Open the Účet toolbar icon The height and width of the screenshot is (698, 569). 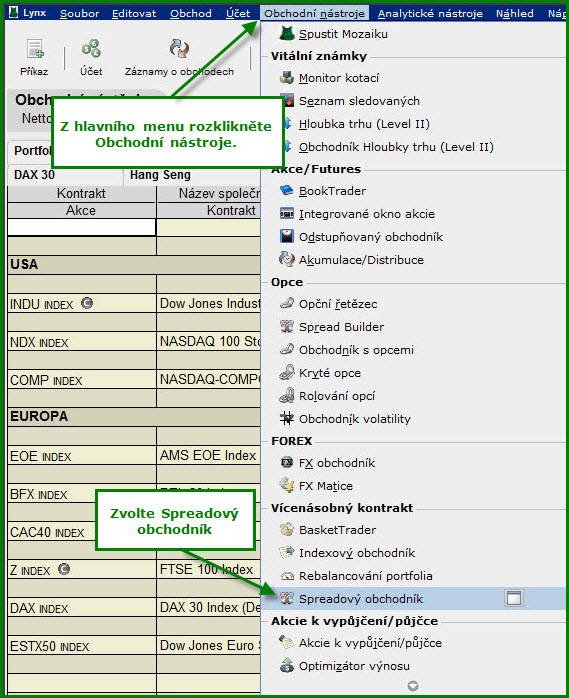91,49
